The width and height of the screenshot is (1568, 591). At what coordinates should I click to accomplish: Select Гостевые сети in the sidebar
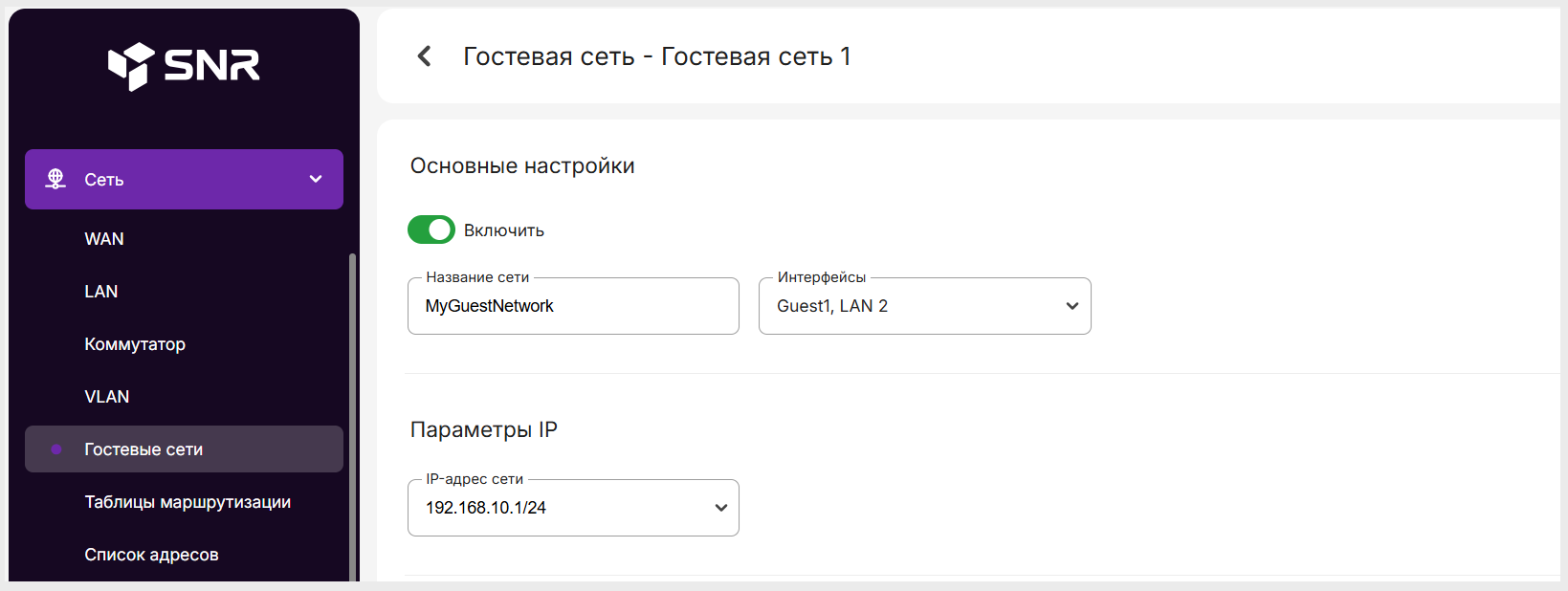click(144, 449)
